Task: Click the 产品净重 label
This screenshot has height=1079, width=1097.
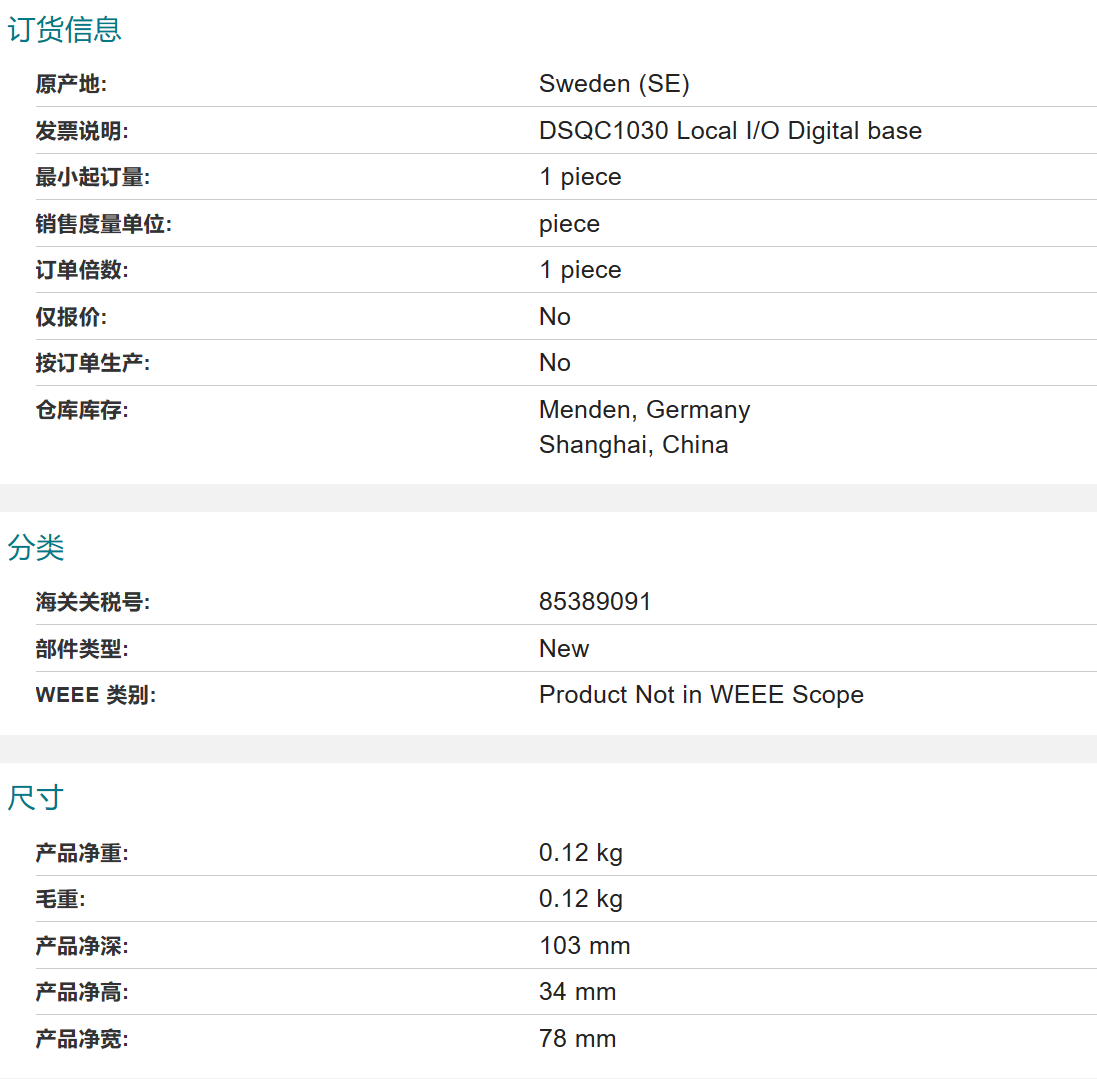Action: point(82,853)
